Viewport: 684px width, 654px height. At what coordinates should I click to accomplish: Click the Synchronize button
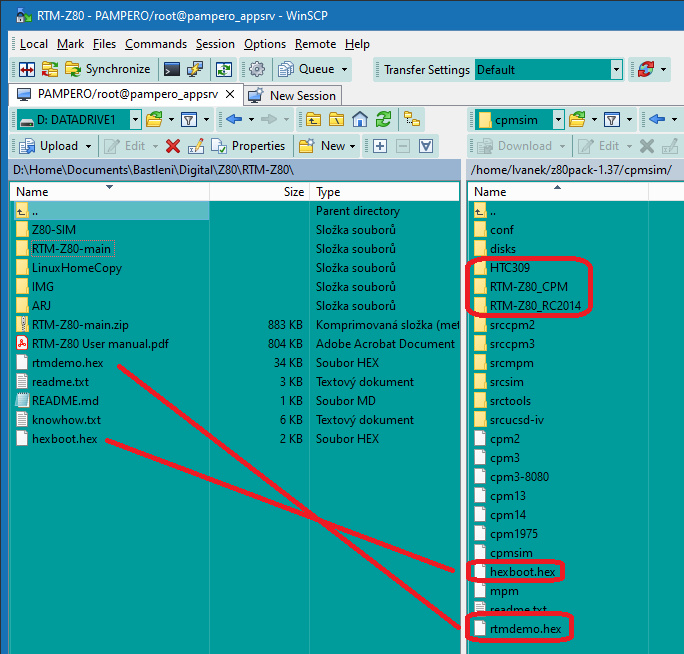108,69
